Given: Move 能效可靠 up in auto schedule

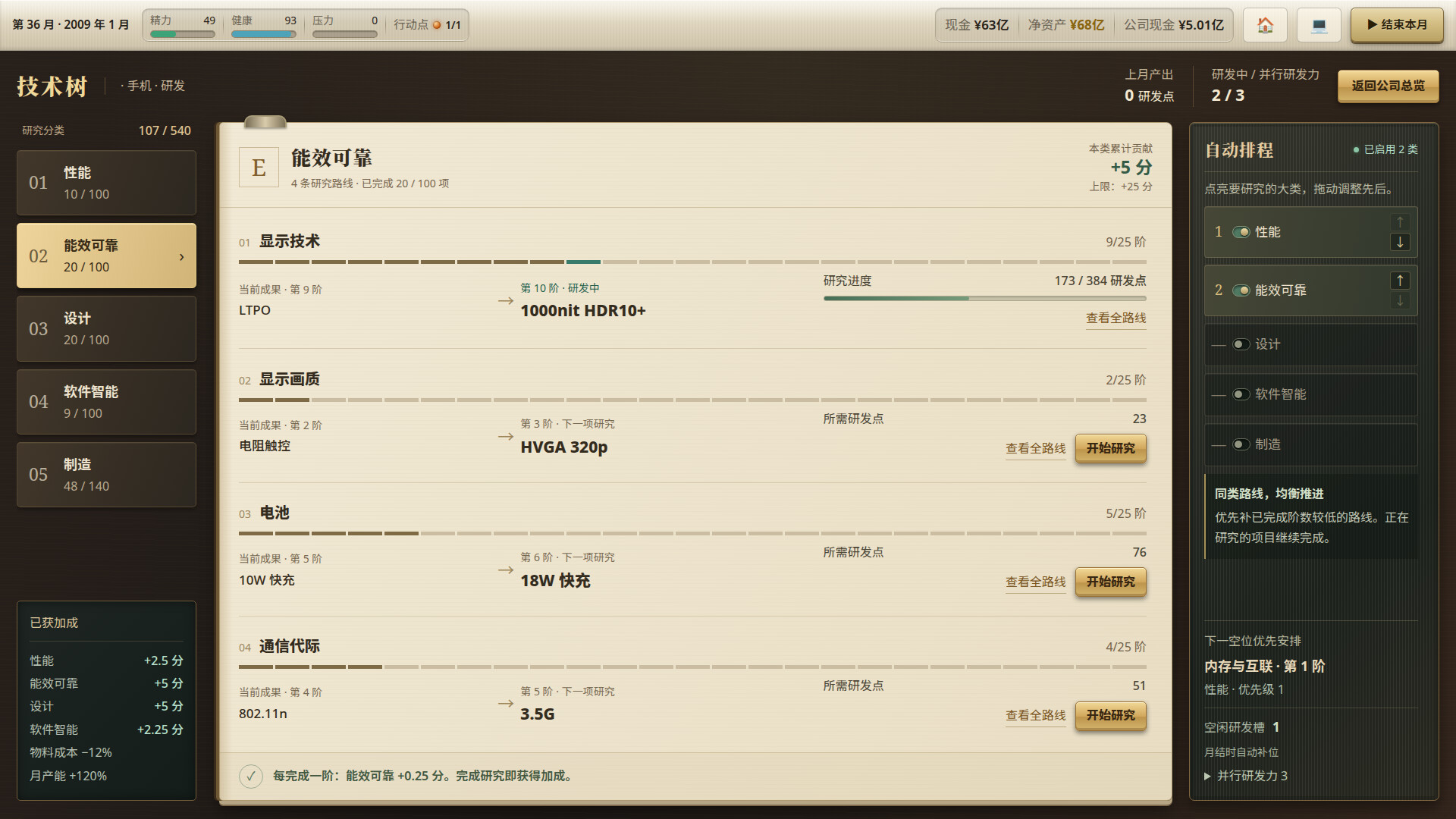Looking at the screenshot, I should click(1400, 281).
